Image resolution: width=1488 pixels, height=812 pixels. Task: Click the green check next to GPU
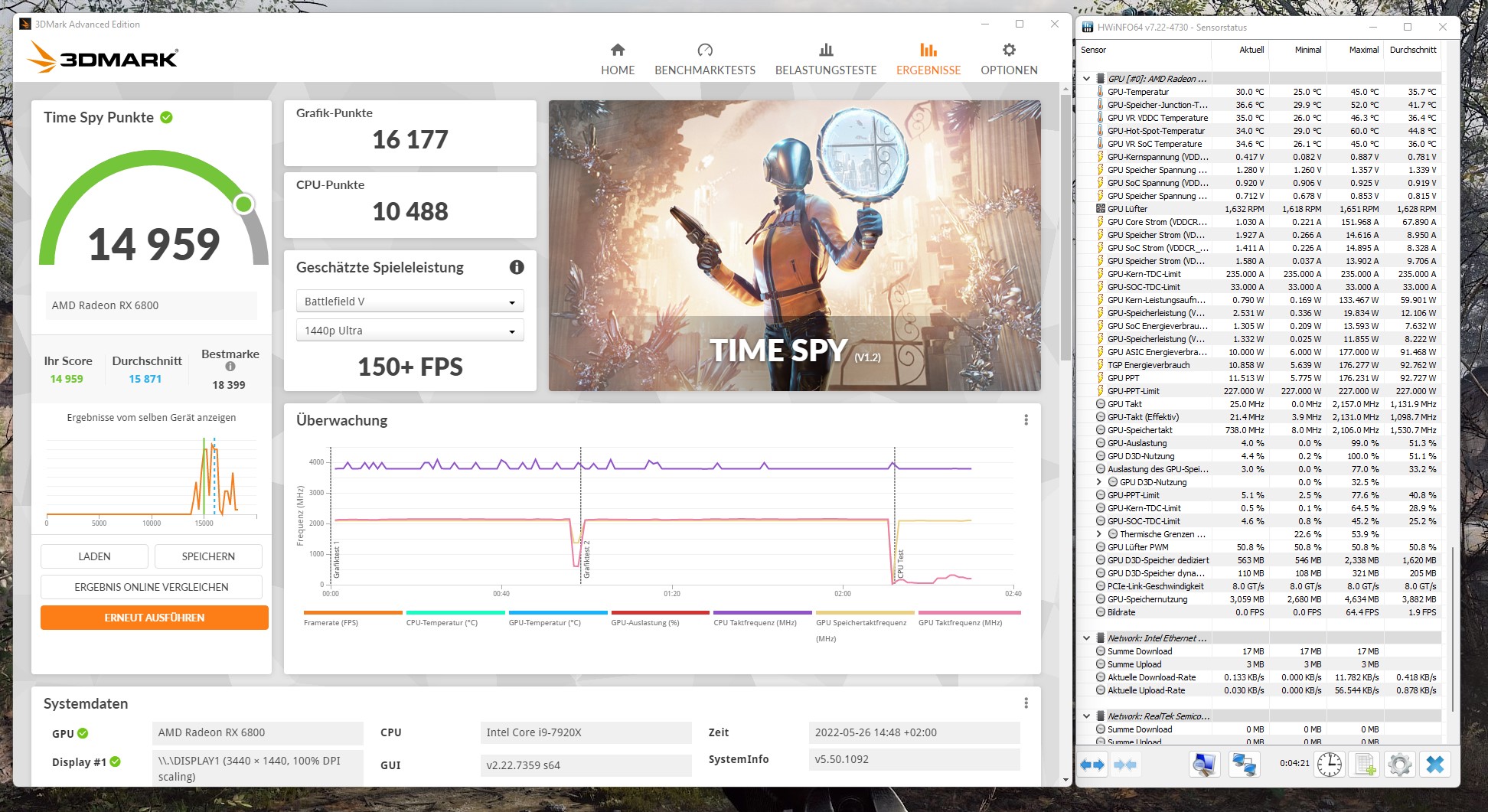tap(83, 733)
